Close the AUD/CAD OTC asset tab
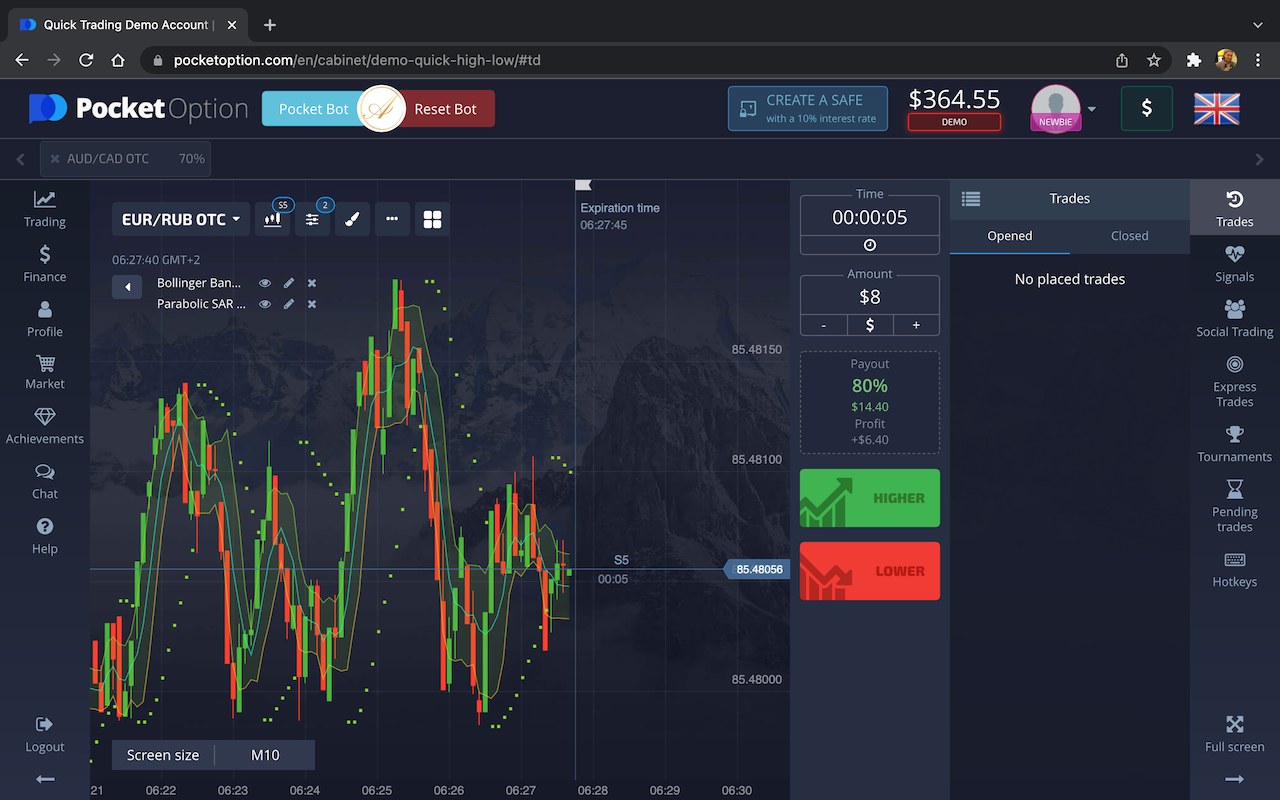1280x800 pixels. (x=55, y=159)
